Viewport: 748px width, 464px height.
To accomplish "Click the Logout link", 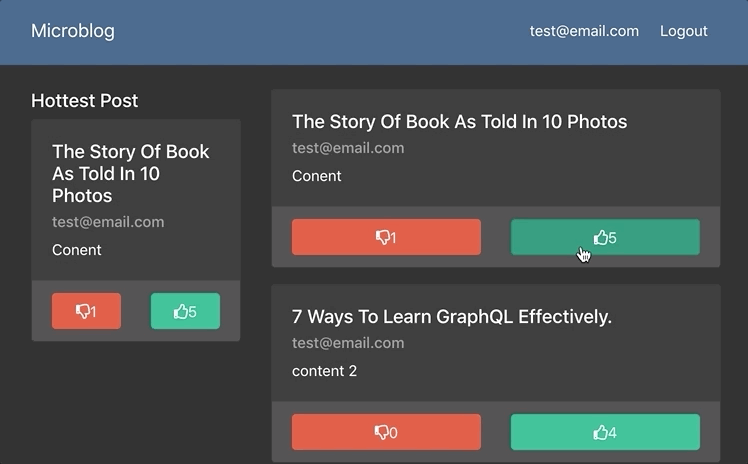I will [x=683, y=31].
